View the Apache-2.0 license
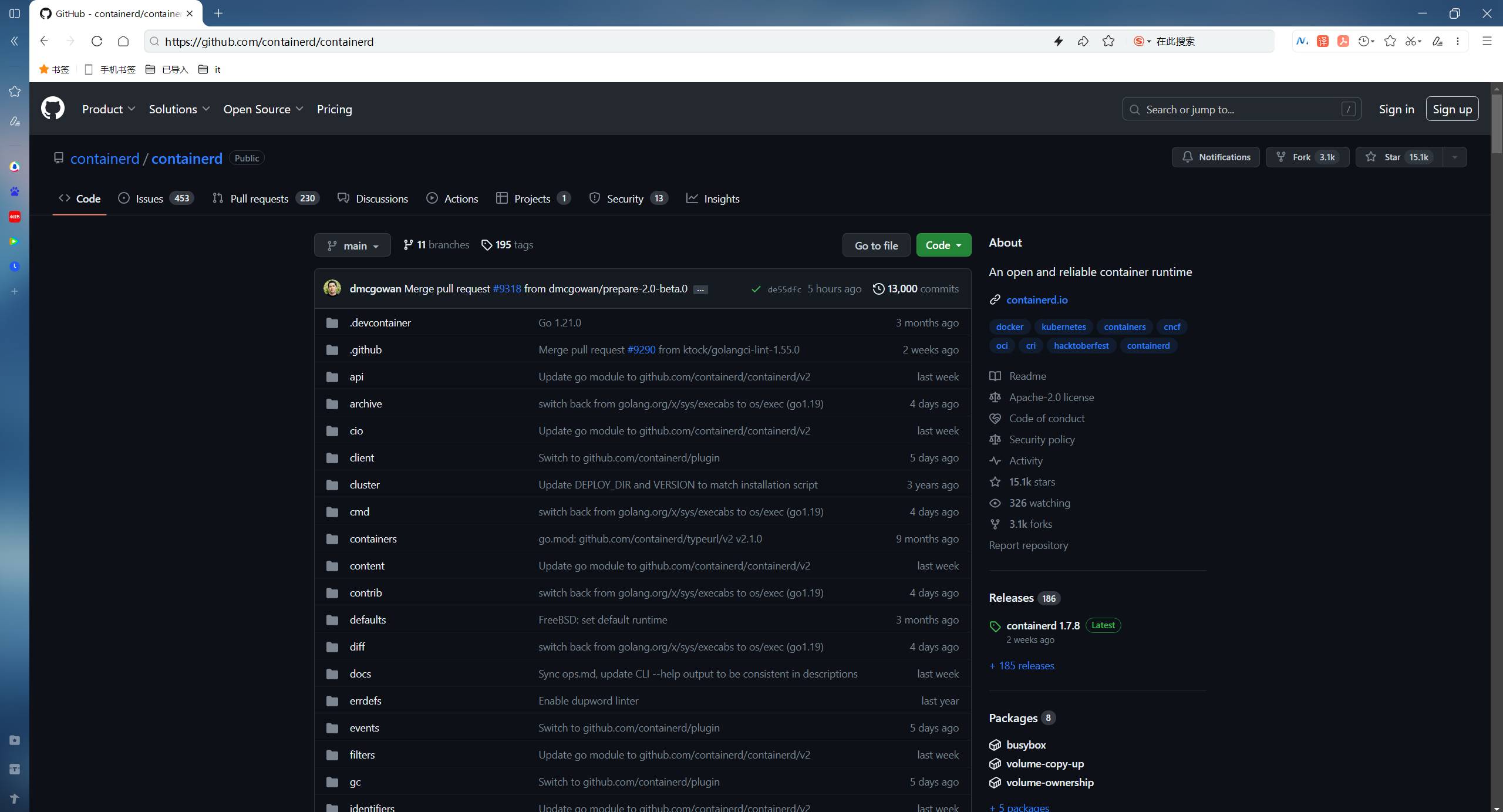The height and width of the screenshot is (812, 1503). [1052, 397]
